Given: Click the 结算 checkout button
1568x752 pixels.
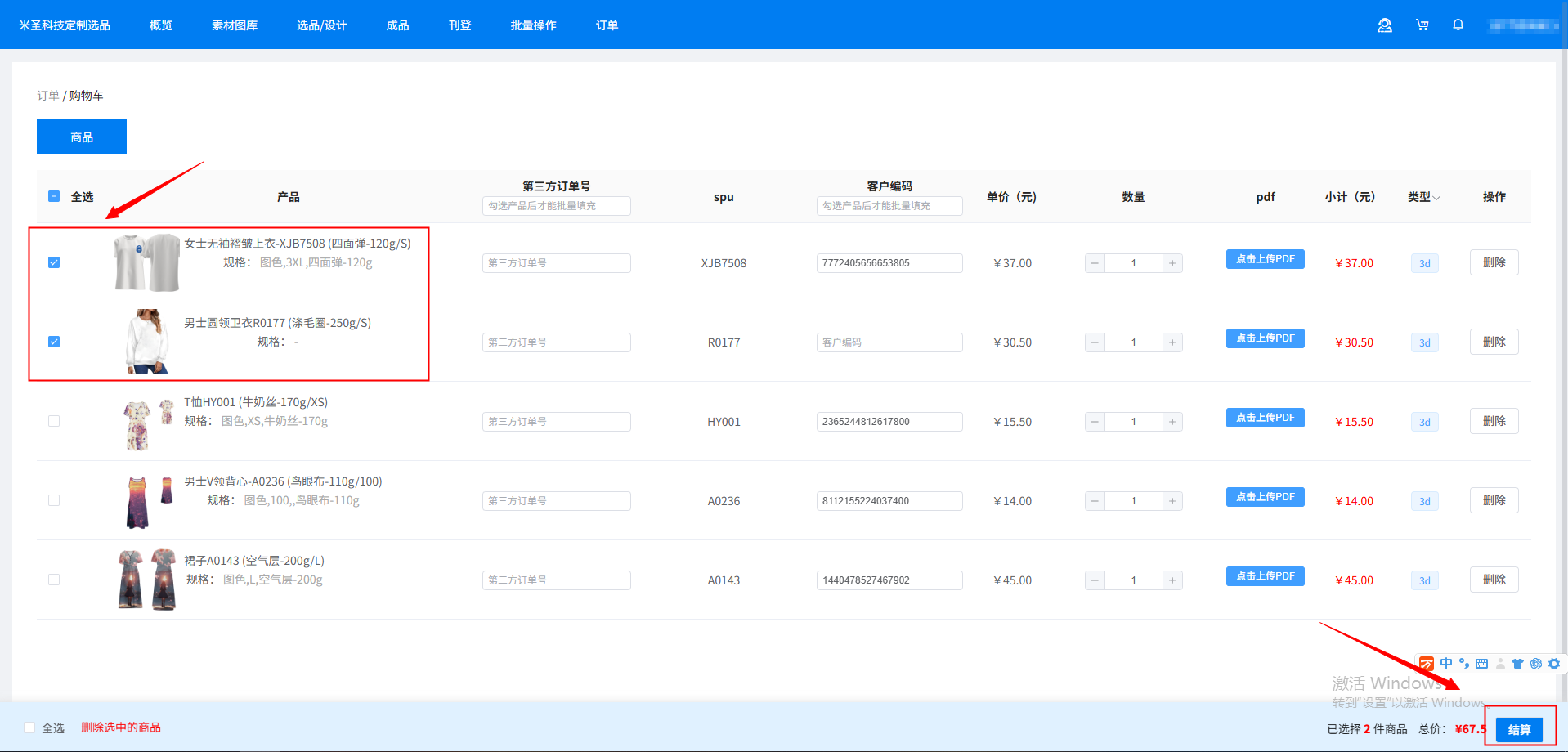Looking at the screenshot, I should [1519, 729].
